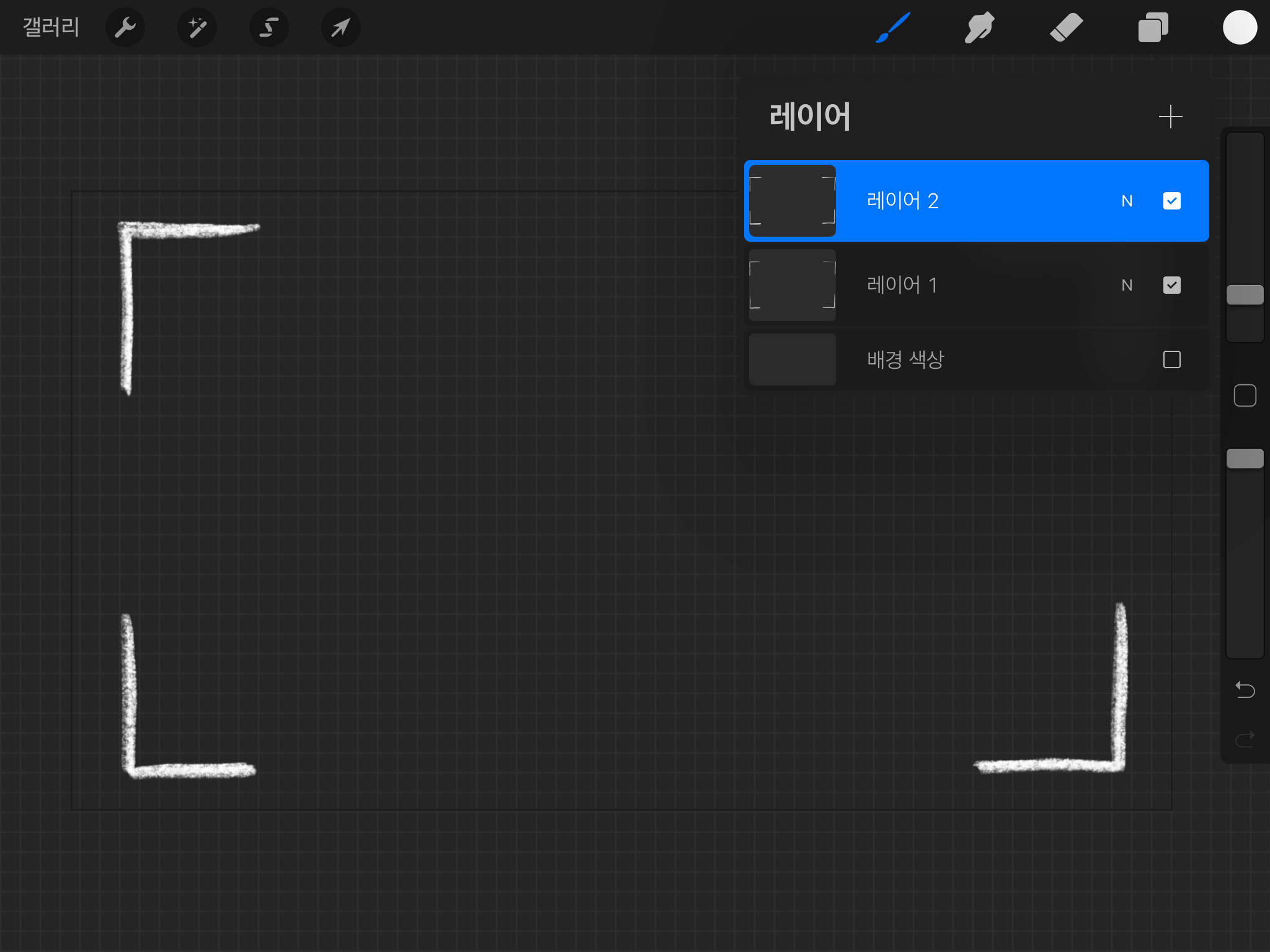1270x952 pixels.
Task: Enable the 배경 색상 visibility checkbox
Action: click(1171, 359)
